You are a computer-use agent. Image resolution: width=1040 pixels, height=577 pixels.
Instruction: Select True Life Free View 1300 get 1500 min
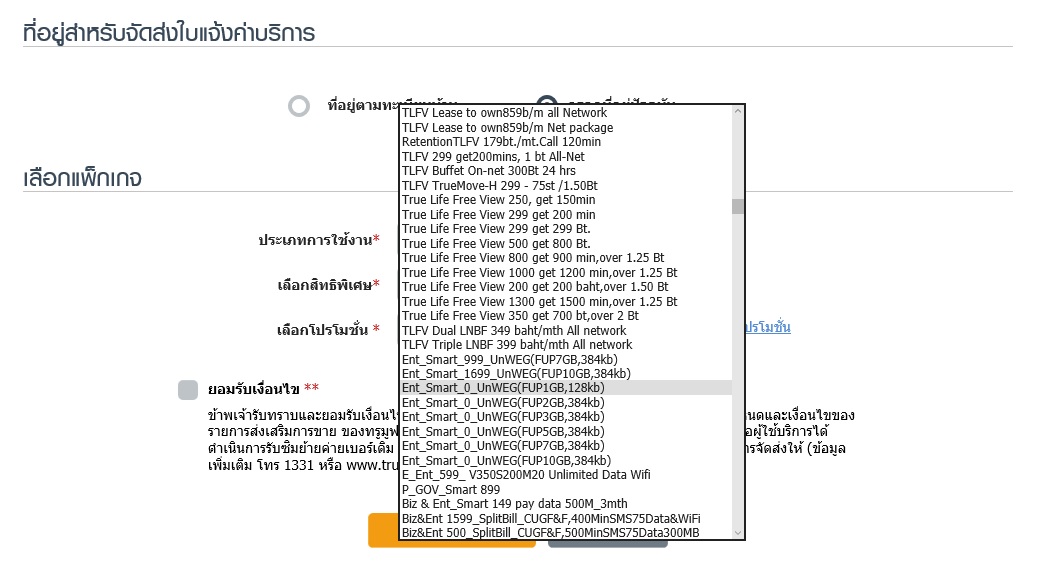pyautogui.click(x=566, y=301)
